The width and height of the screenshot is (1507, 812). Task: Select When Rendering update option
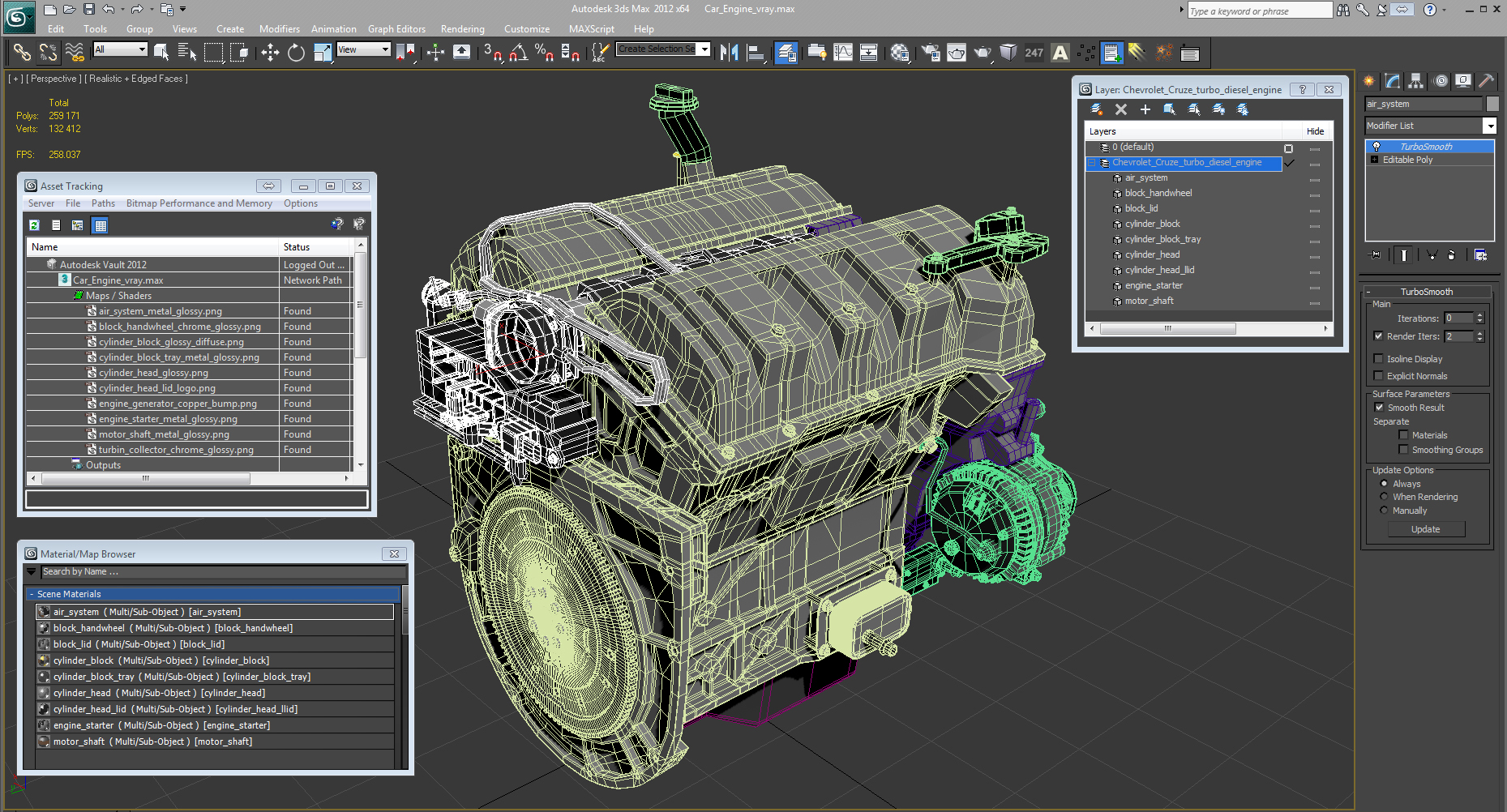point(1384,496)
